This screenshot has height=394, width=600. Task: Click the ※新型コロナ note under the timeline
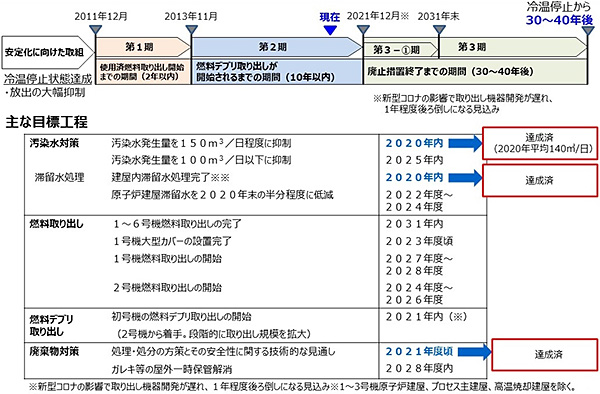(463, 104)
